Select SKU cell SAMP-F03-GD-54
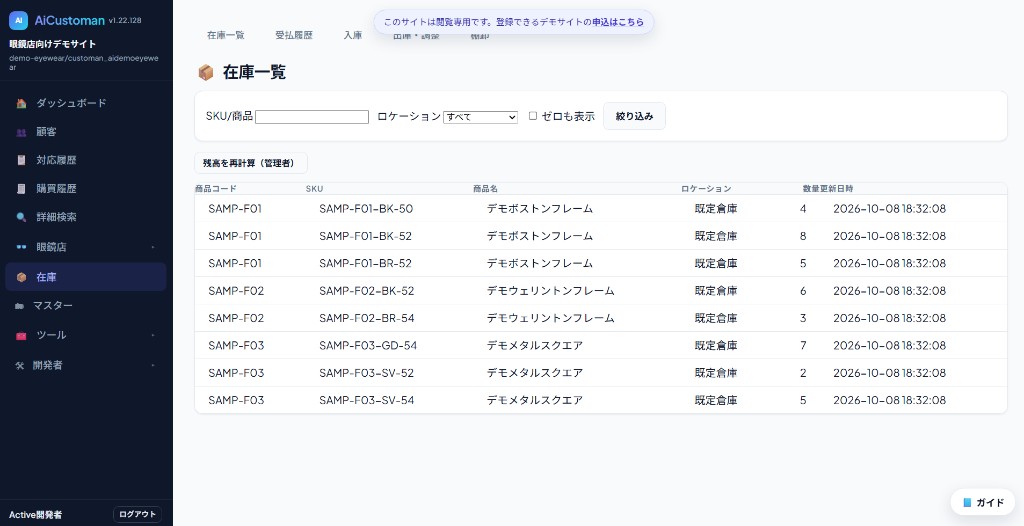Image resolution: width=1024 pixels, height=526 pixels. point(368,346)
